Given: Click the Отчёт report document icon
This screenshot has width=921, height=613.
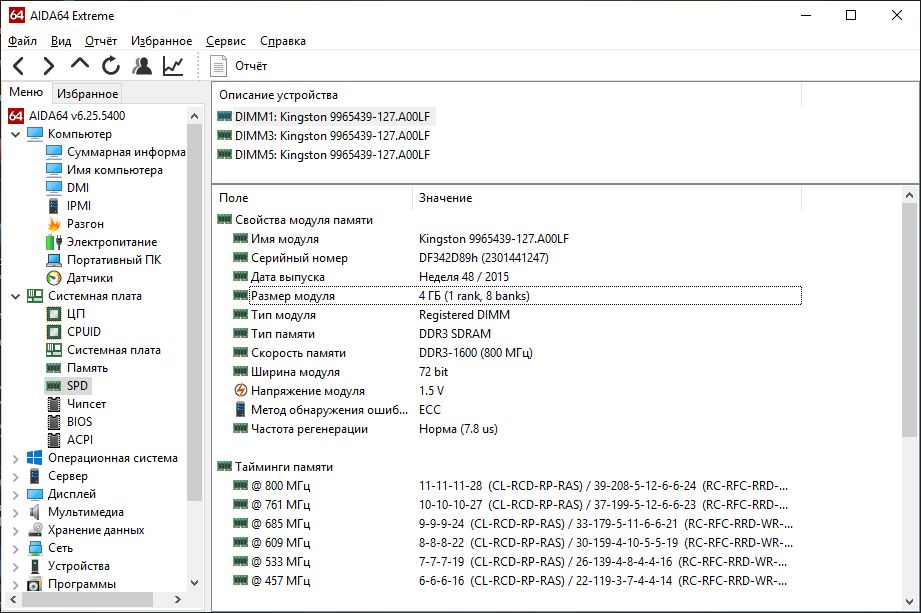Looking at the screenshot, I should 218,66.
